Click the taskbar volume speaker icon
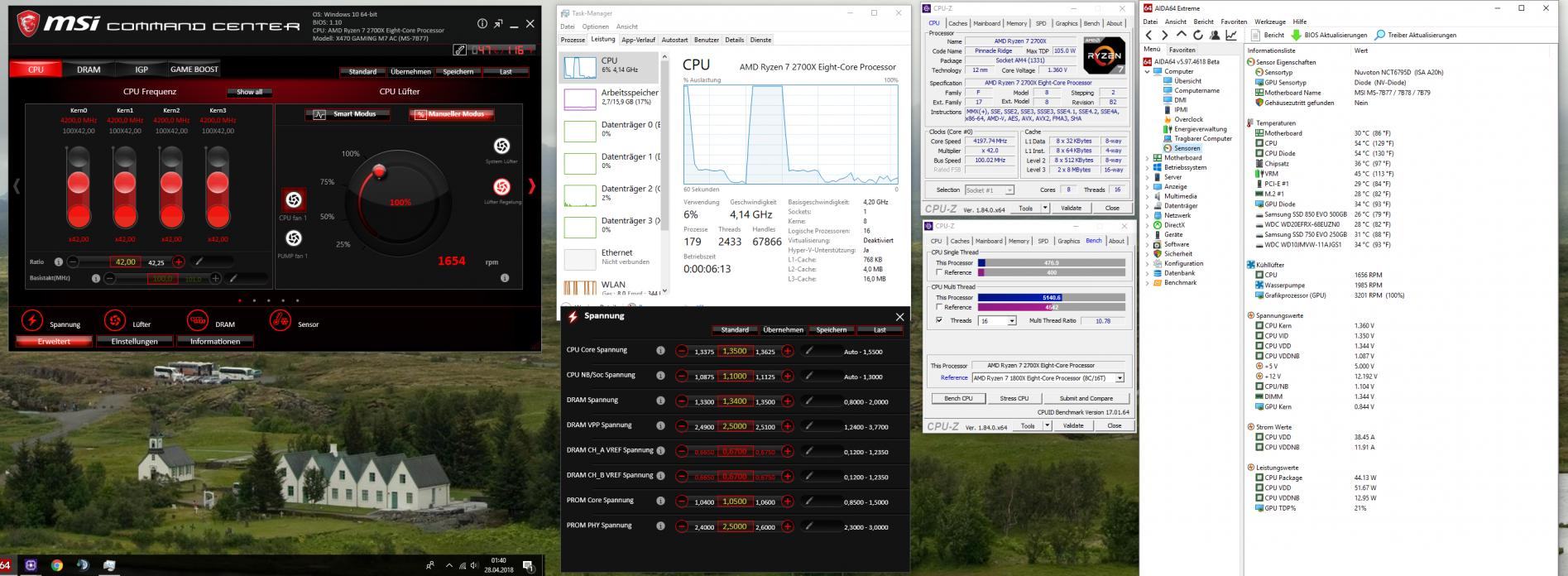1568x576 pixels. coord(475,566)
